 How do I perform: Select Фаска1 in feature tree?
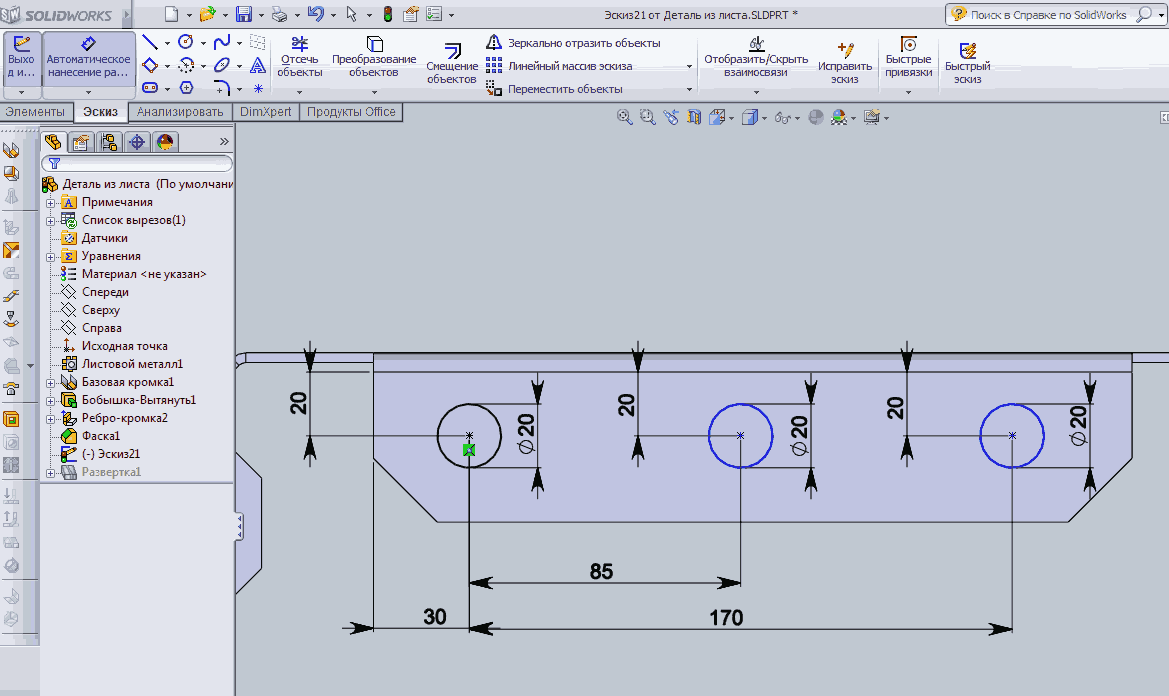point(91,436)
